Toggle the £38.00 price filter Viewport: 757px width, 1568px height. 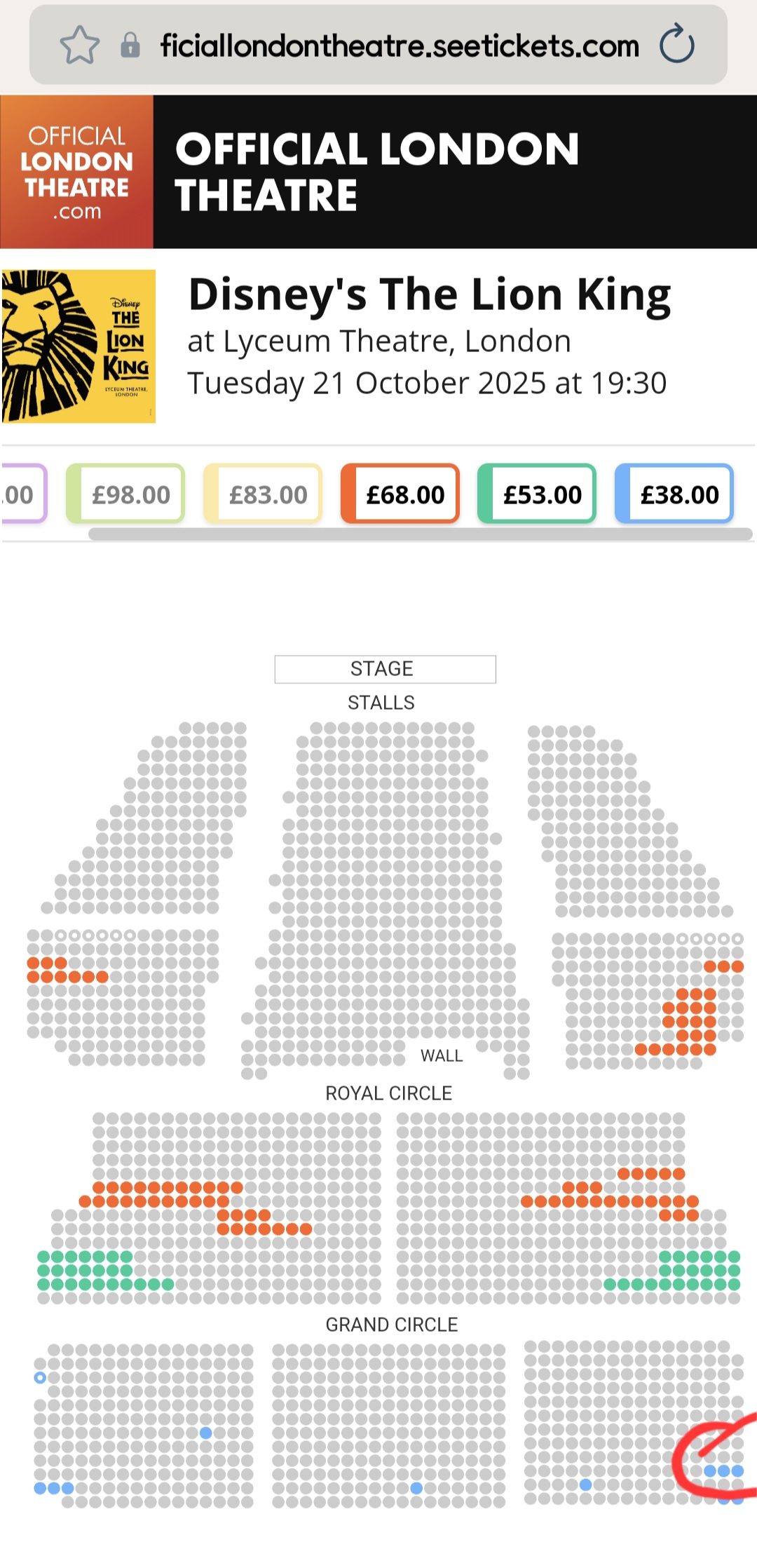pyautogui.click(x=679, y=494)
